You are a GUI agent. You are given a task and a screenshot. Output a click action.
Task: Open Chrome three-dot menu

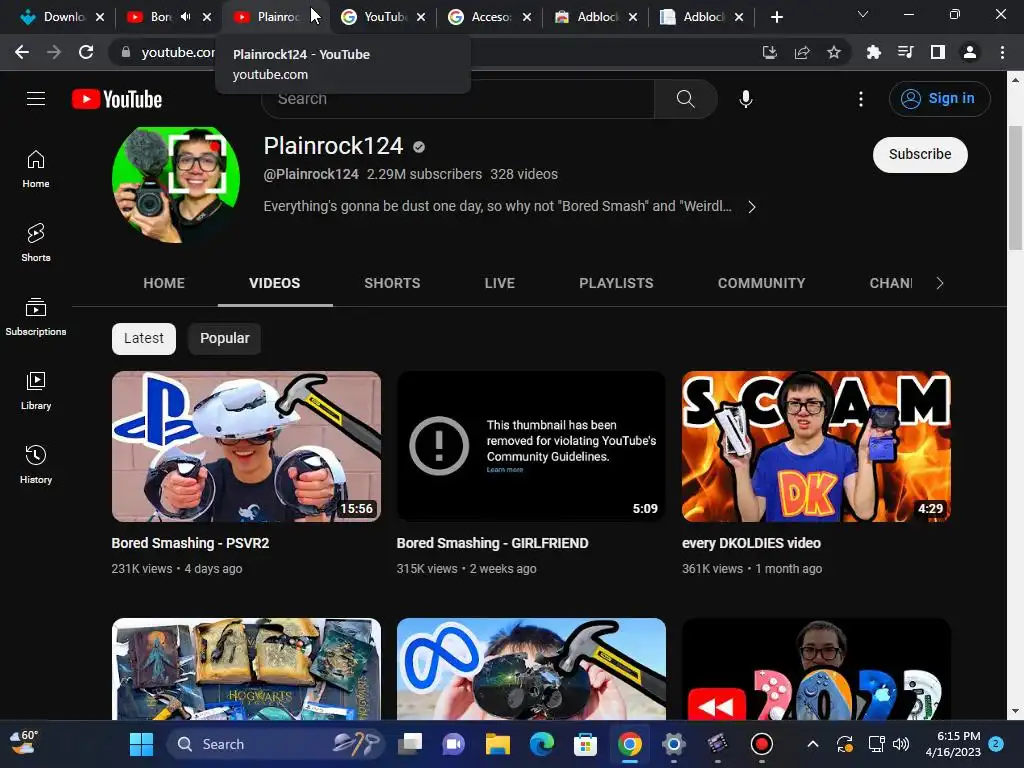(1002, 52)
